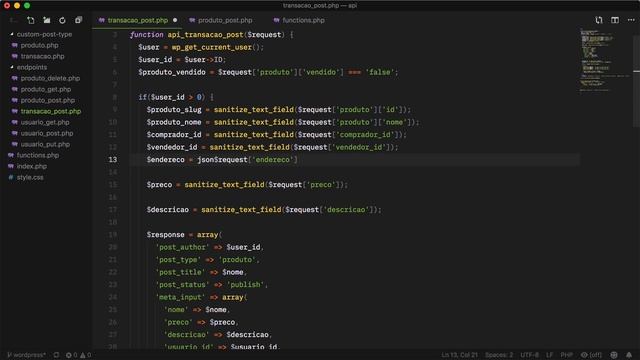Click Ln 13, Col 21 in status bar

[x=459, y=355]
